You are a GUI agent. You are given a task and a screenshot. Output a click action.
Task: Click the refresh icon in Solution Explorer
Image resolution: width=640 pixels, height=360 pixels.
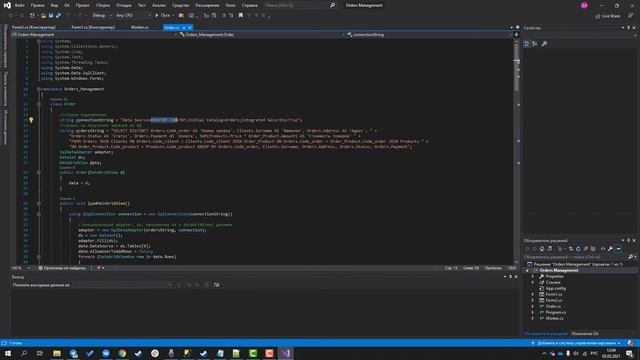[578, 249]
